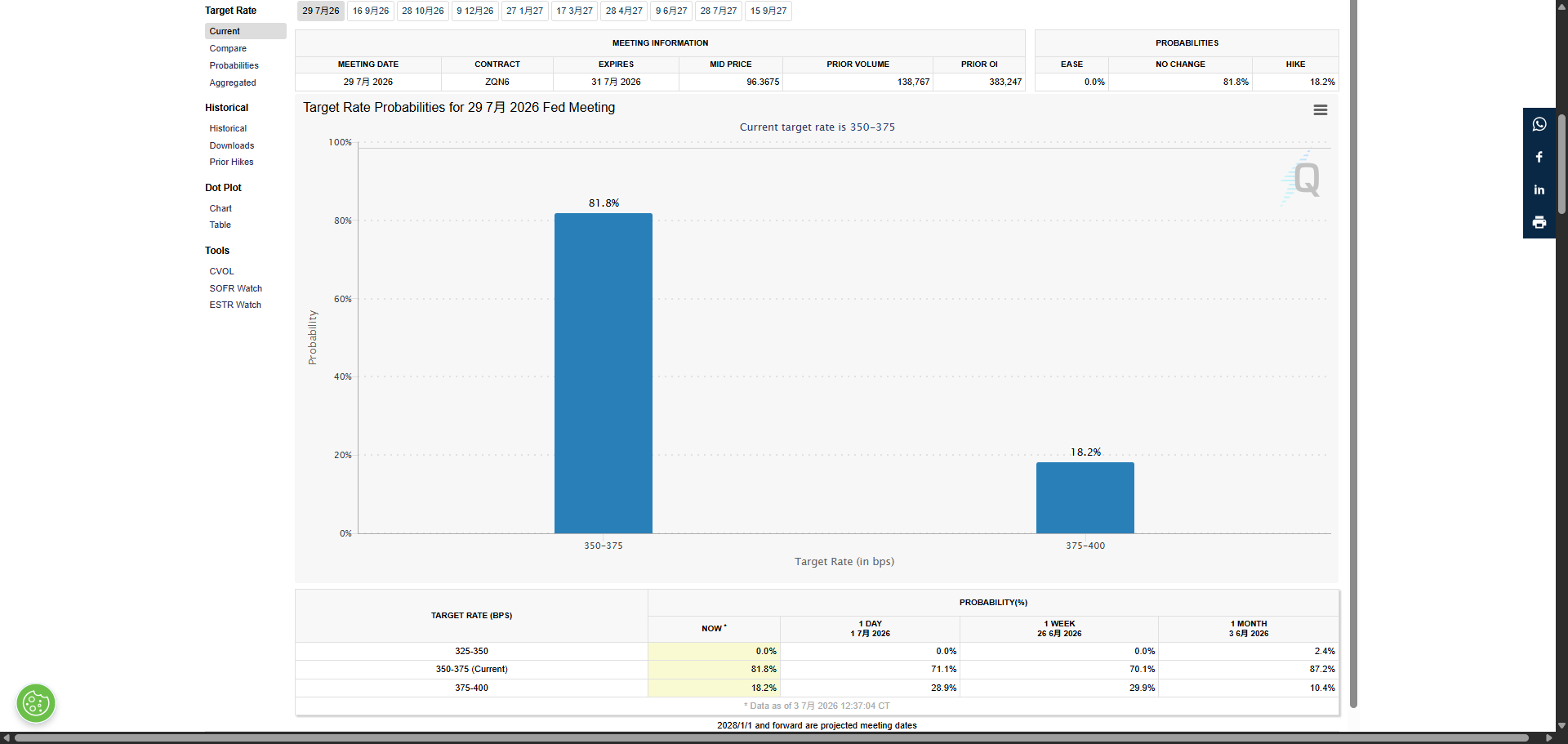
Task: Open the chart hamburger context menu
Action: [1320, 110]
